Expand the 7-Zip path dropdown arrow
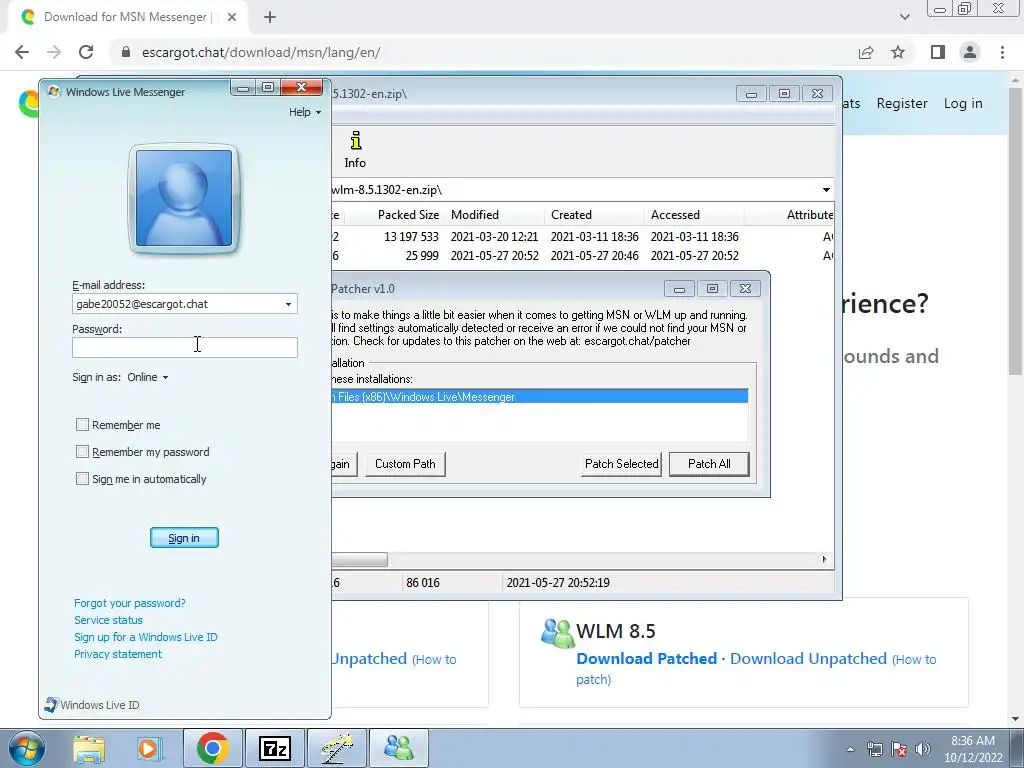 coord(826,190)
